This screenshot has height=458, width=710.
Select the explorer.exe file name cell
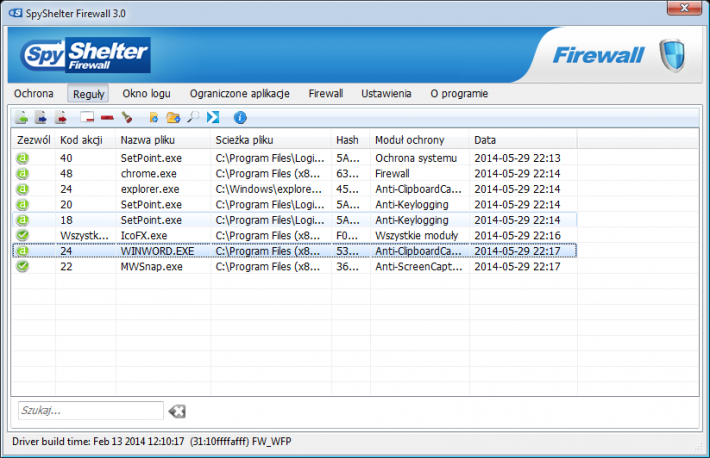point(150,189)
